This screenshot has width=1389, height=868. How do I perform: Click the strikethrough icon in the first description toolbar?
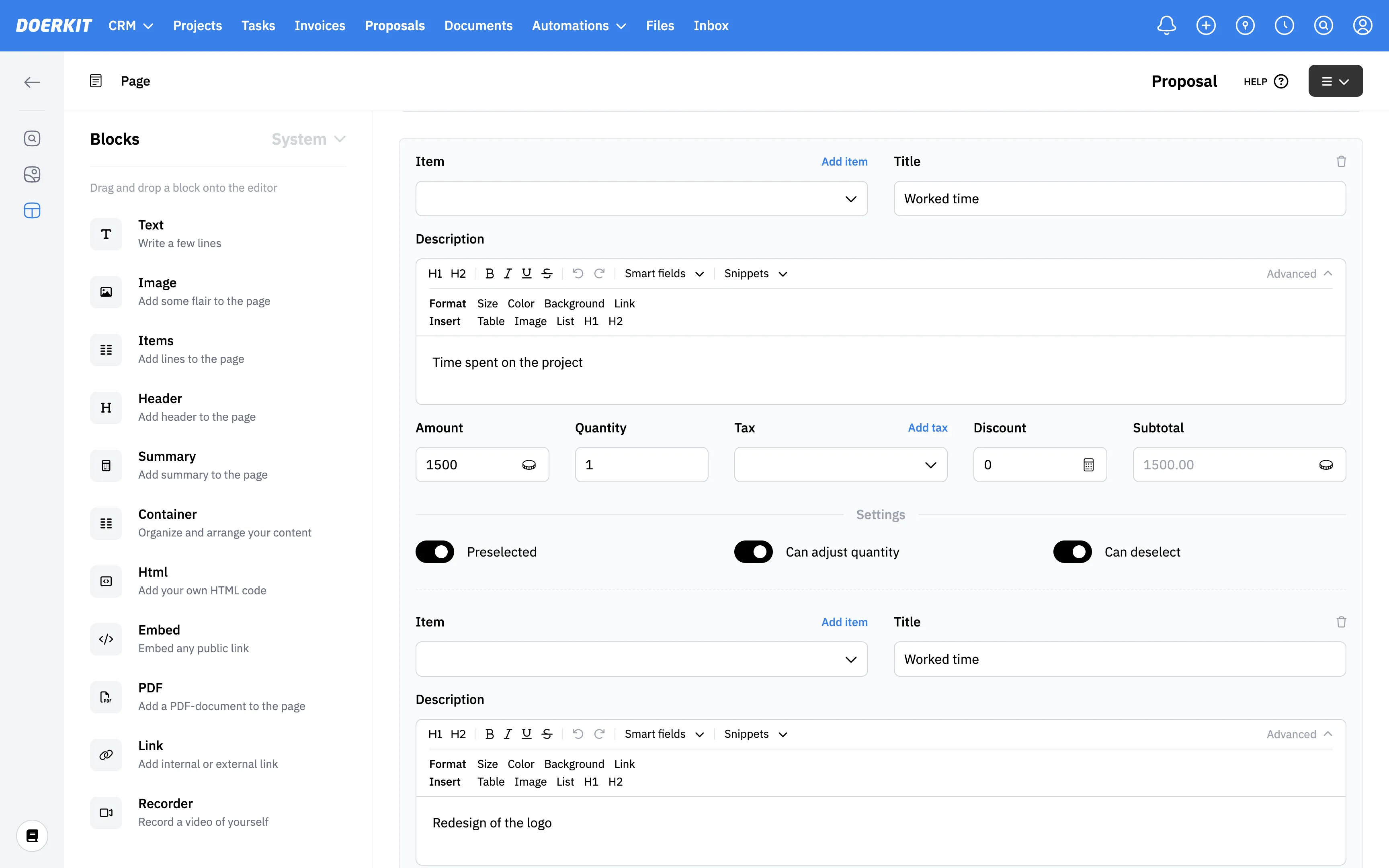[x=547, y=274]
